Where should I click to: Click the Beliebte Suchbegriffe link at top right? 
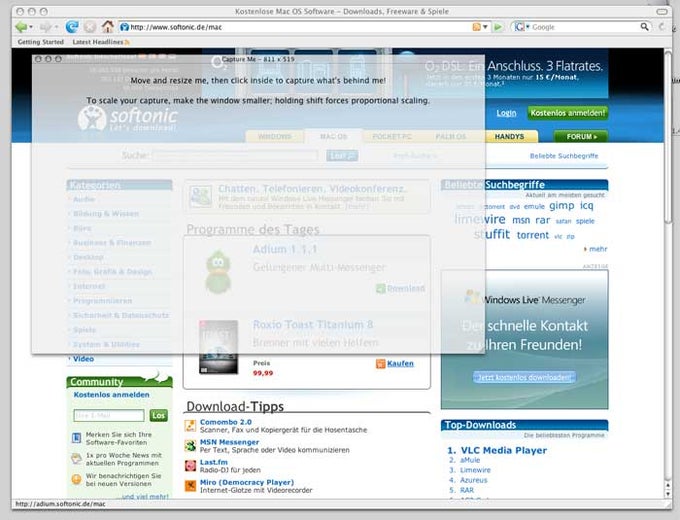(564, 156)
